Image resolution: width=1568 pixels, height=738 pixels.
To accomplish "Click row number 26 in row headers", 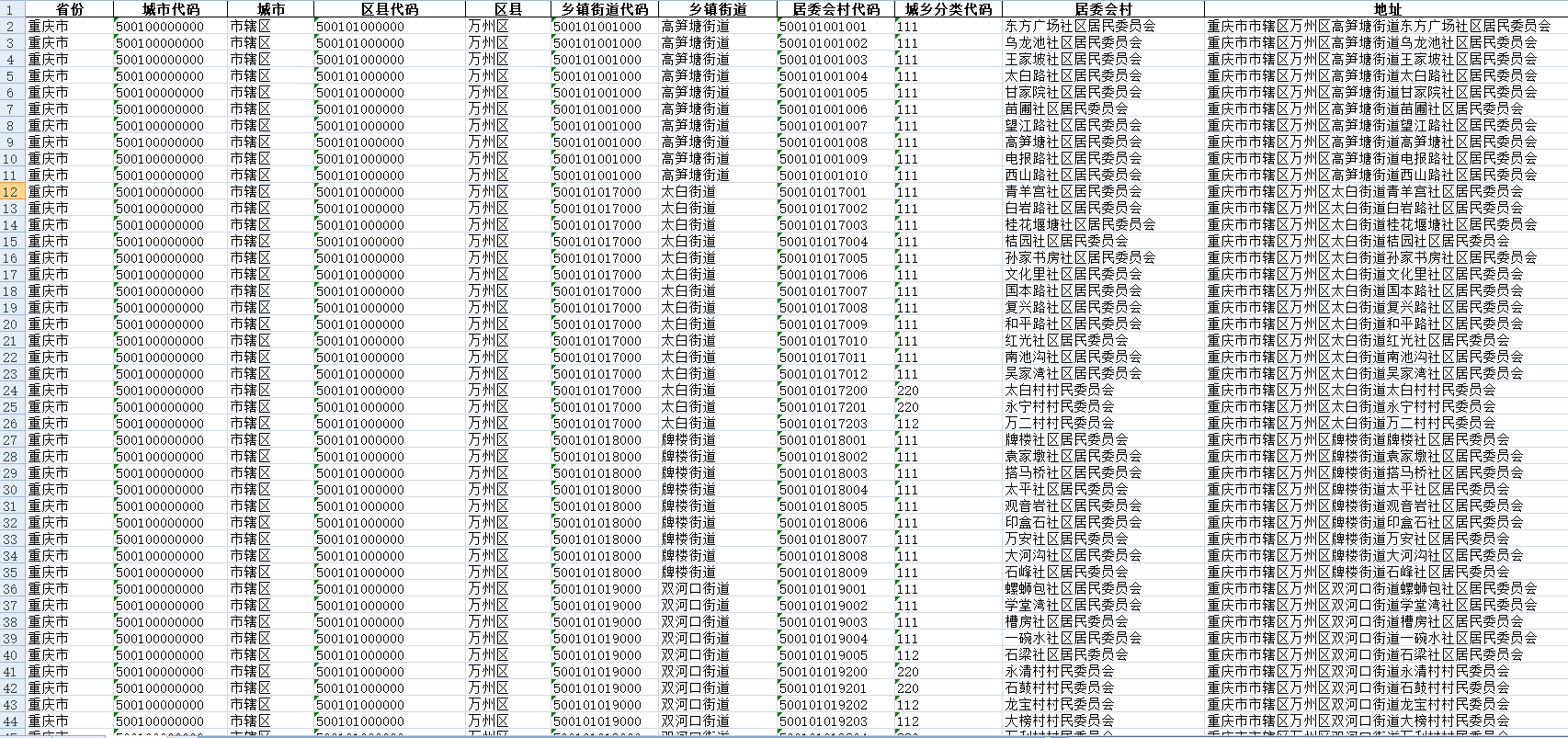I will (11, 424).
